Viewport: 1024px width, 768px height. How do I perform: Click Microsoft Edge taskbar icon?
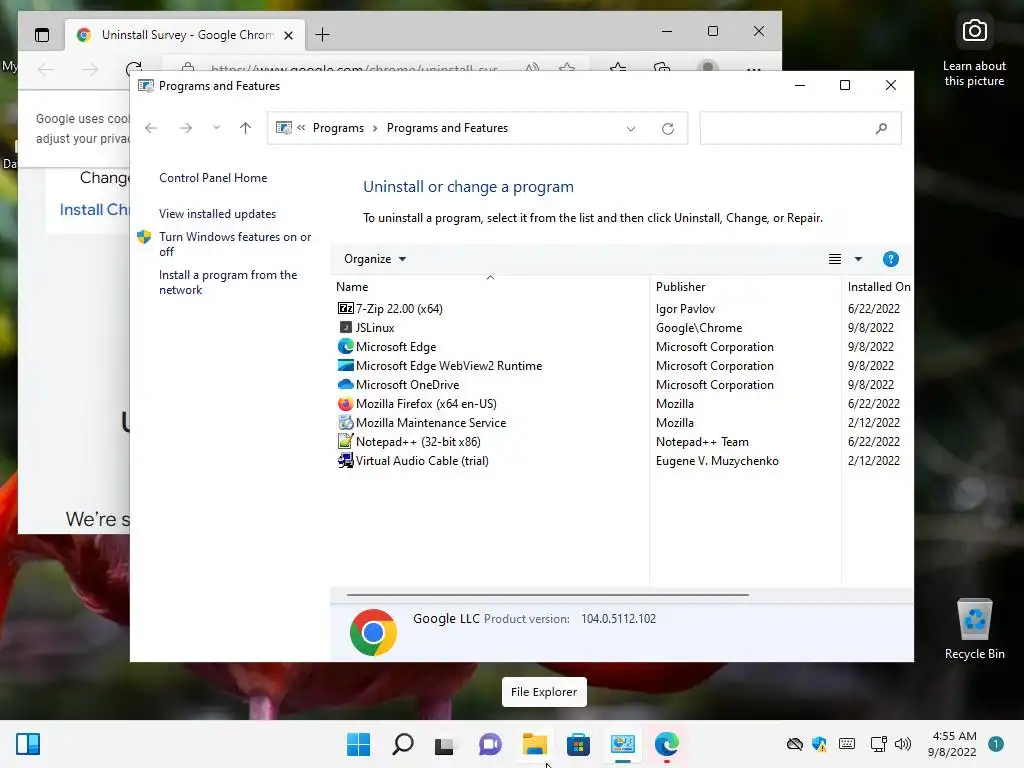(667, 744)
